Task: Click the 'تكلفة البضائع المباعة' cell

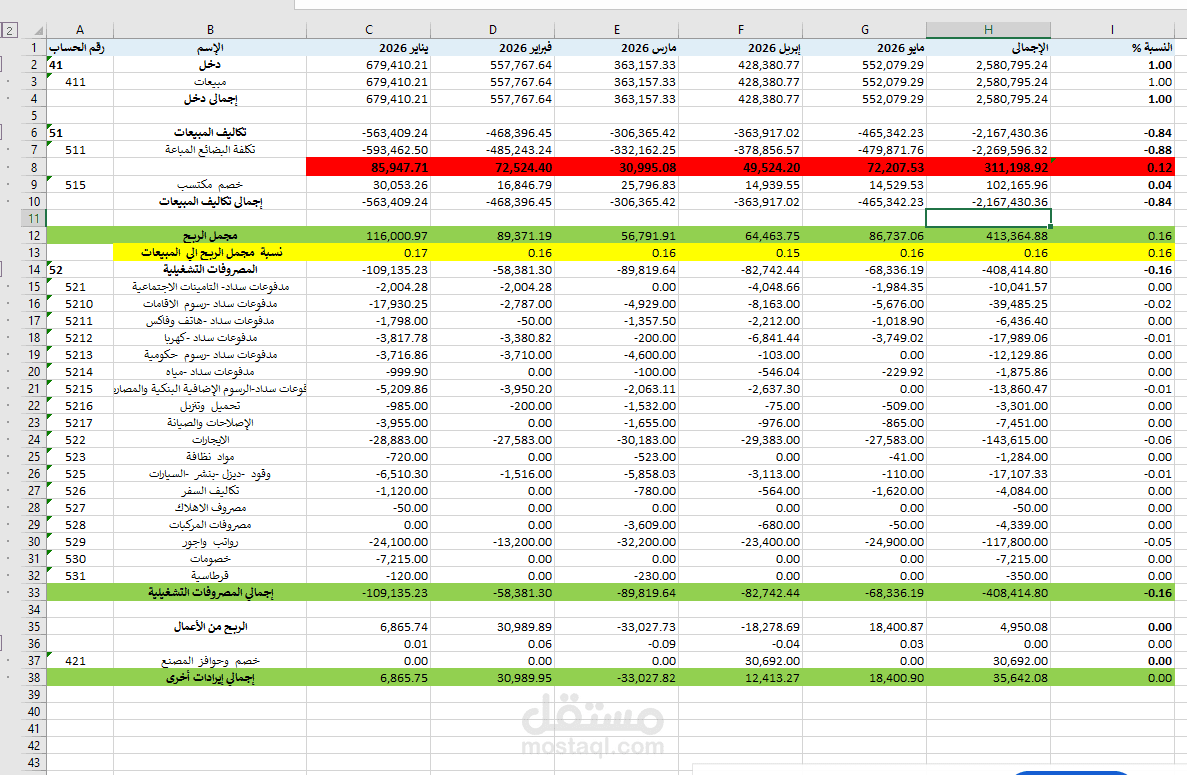Action: [210, 150]
